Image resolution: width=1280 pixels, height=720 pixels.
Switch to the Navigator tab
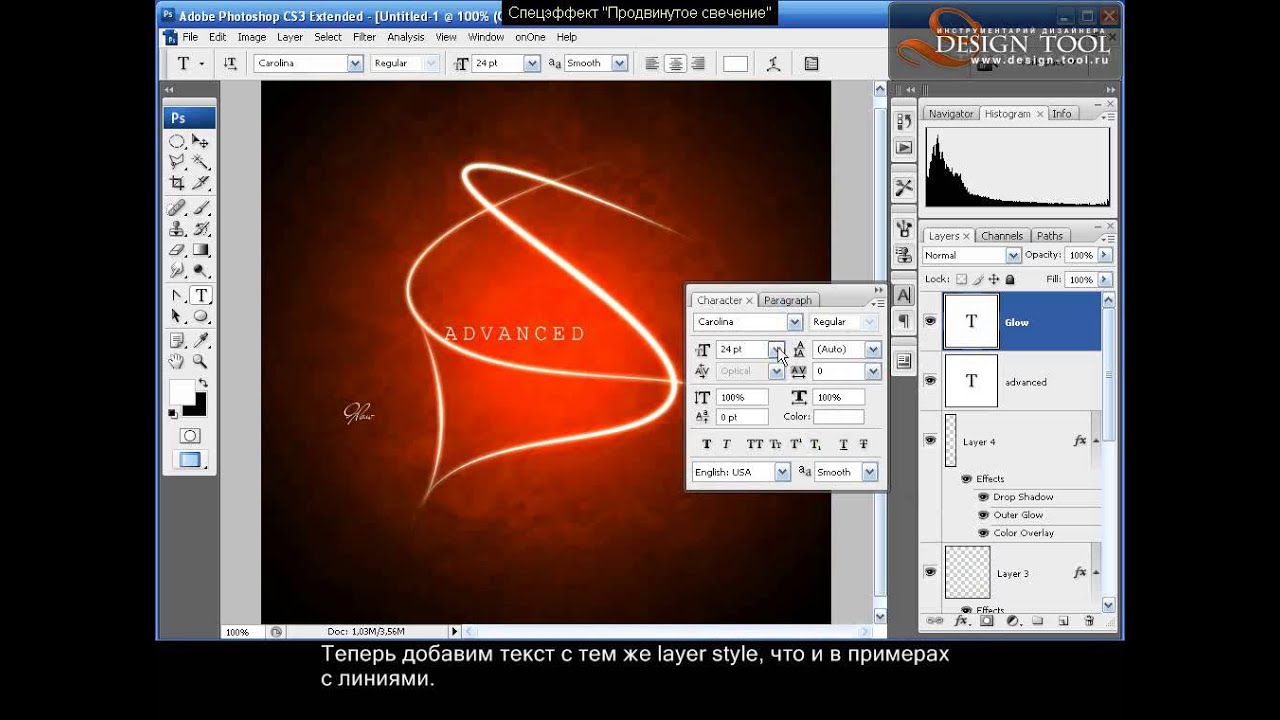pos(950,114)
